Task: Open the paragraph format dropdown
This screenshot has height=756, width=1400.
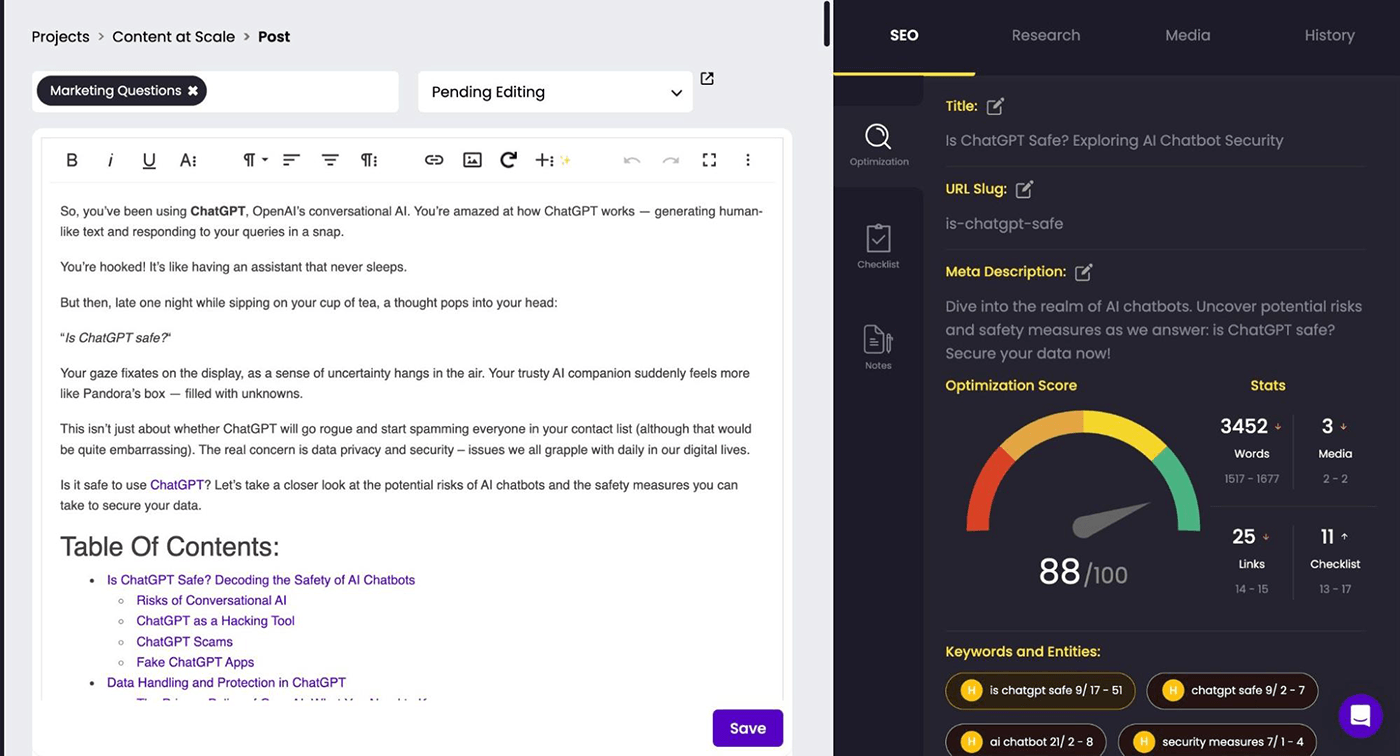Action: [255, 160]
